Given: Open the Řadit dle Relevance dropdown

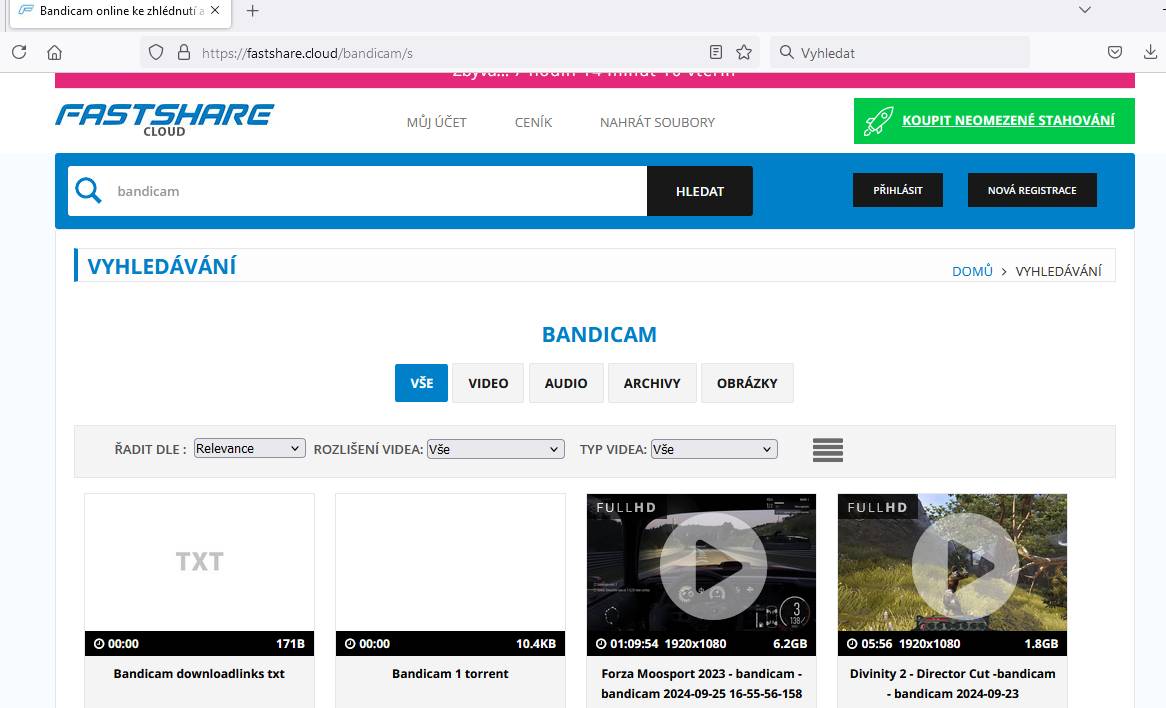Looking at the screenshot, I should pyautogui.click(x=249, y=448).
